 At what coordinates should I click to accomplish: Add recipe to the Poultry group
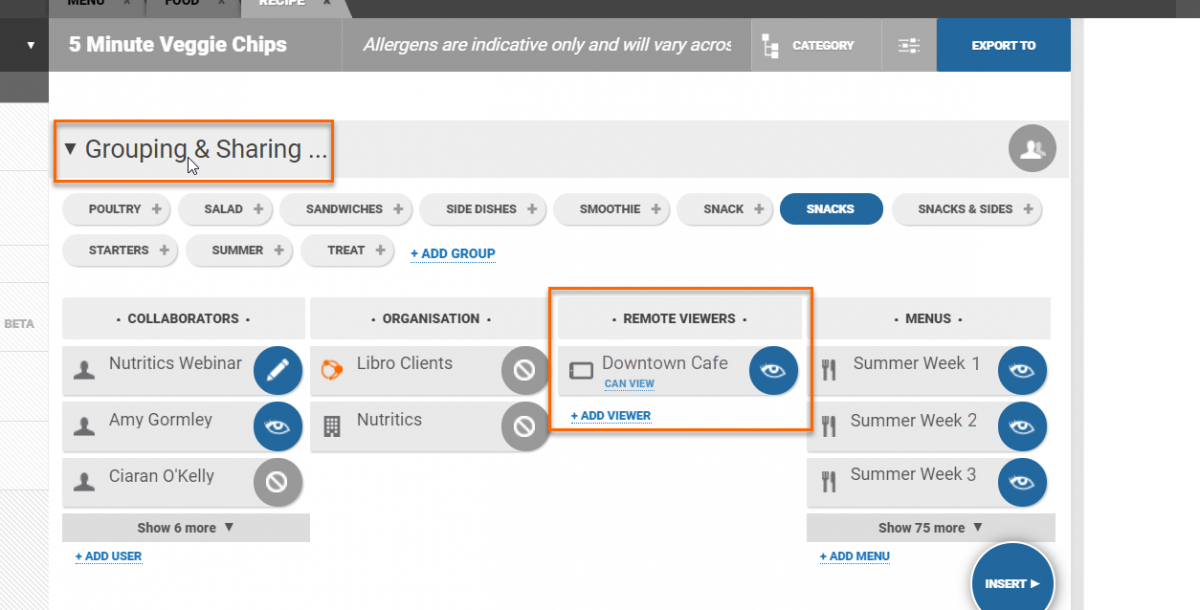[156, 209]
